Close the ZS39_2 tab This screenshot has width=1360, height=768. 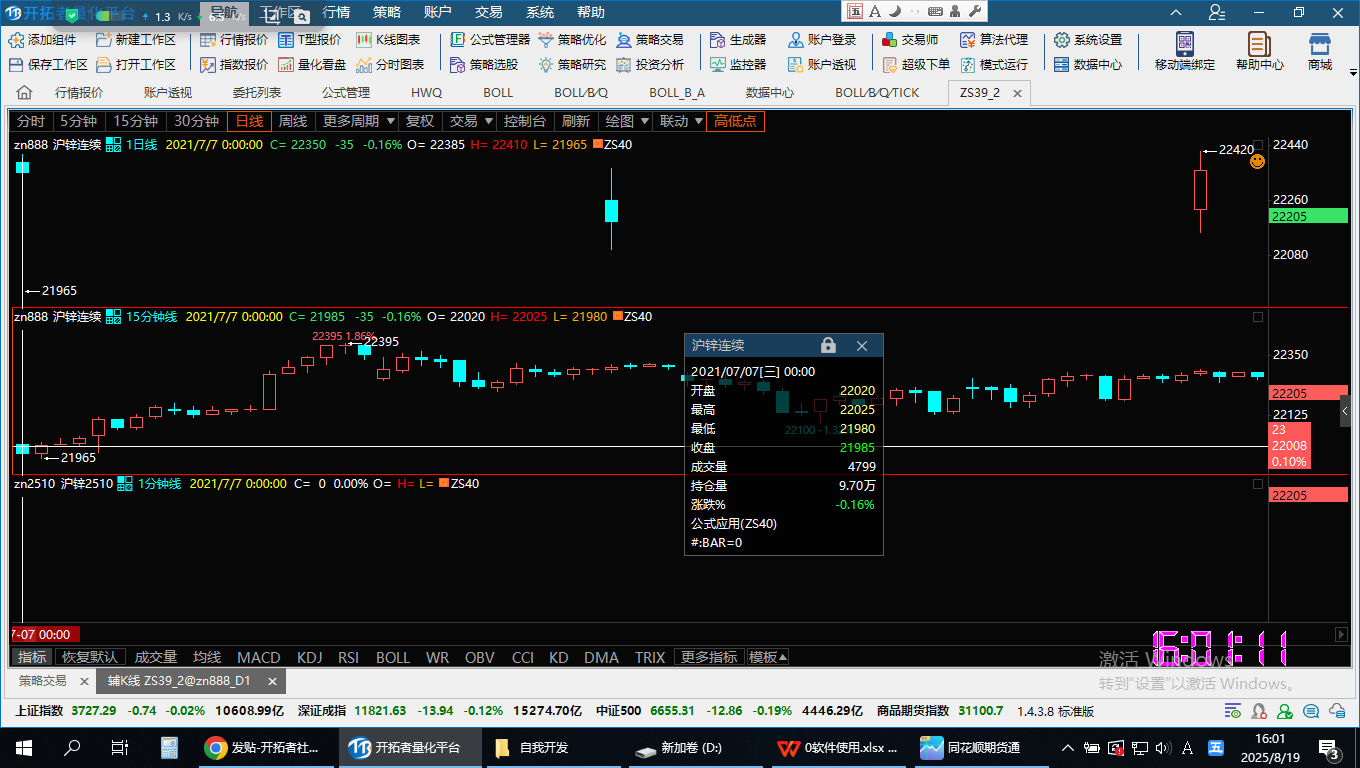[x=1018, y=93]
